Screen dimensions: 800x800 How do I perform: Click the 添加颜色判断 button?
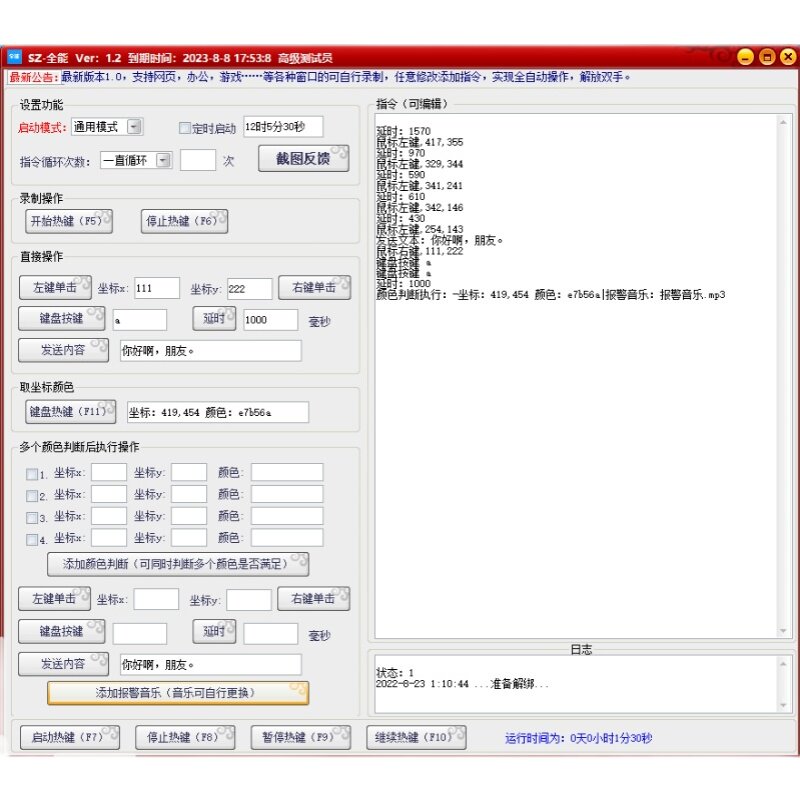coord(178,564)
